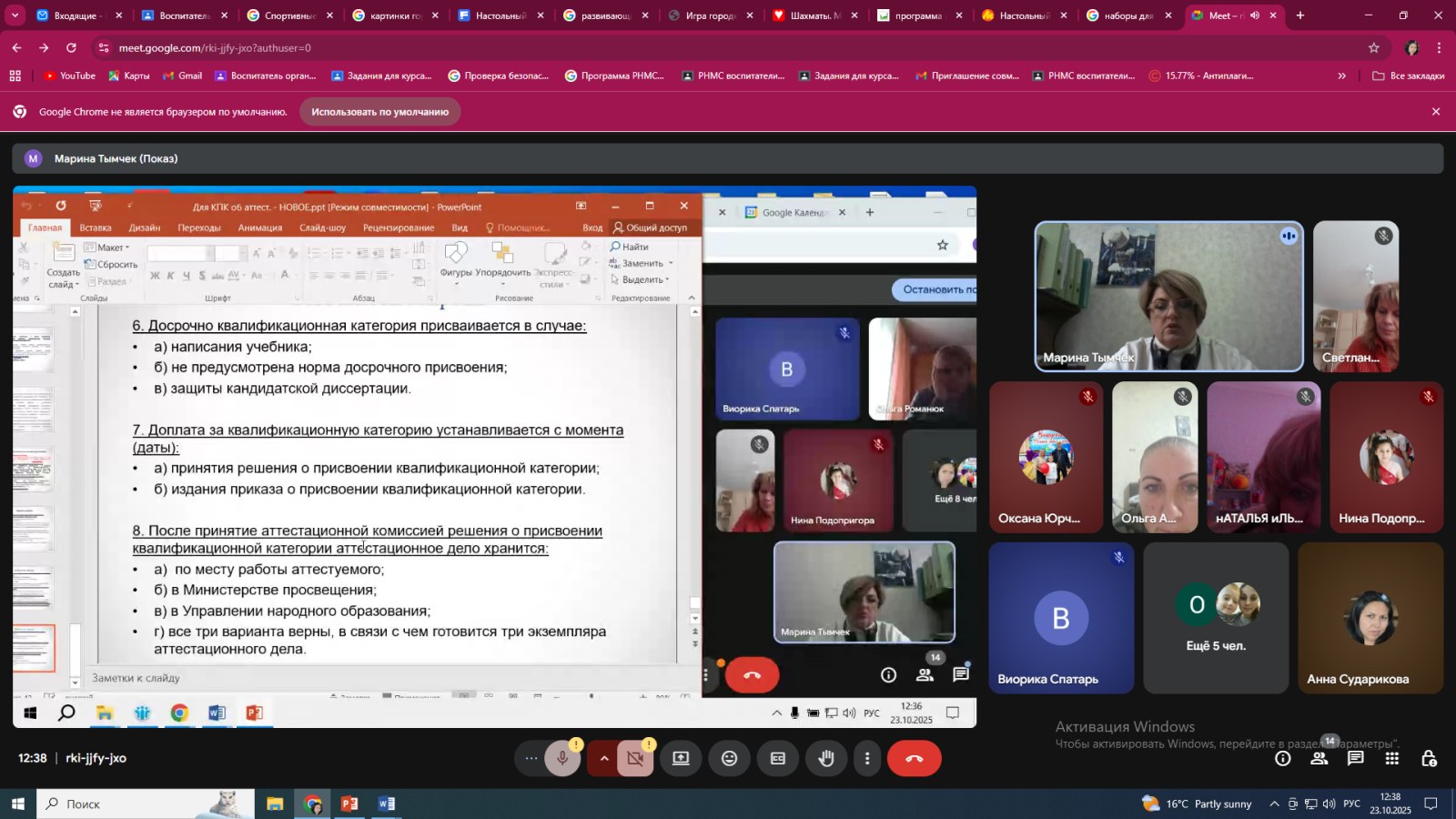Open the YouTube bookmark
1456x819 pixels.
click(x=70, y=76)
